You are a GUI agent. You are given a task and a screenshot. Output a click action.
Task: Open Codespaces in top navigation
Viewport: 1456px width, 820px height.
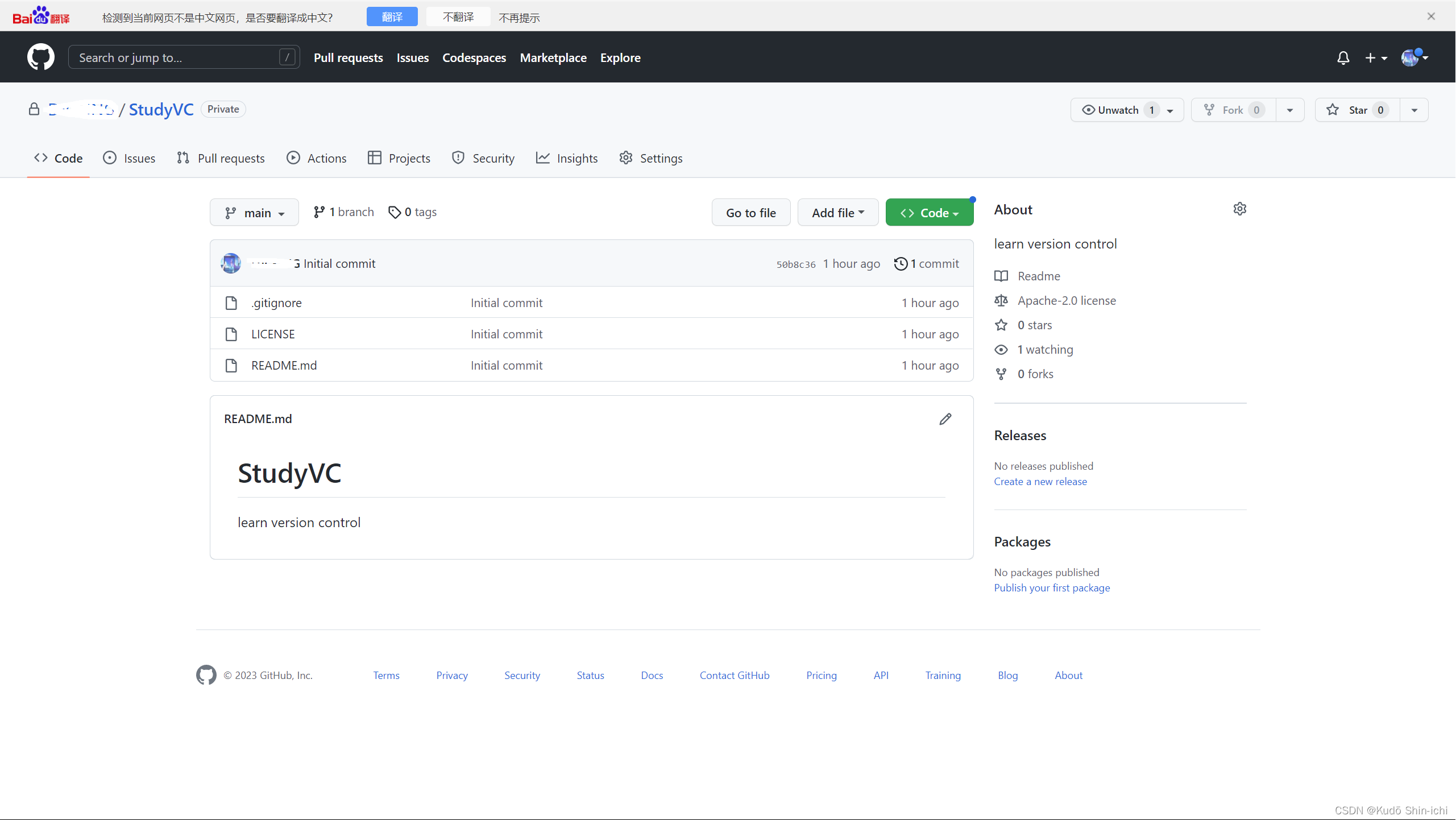(474, 58)
